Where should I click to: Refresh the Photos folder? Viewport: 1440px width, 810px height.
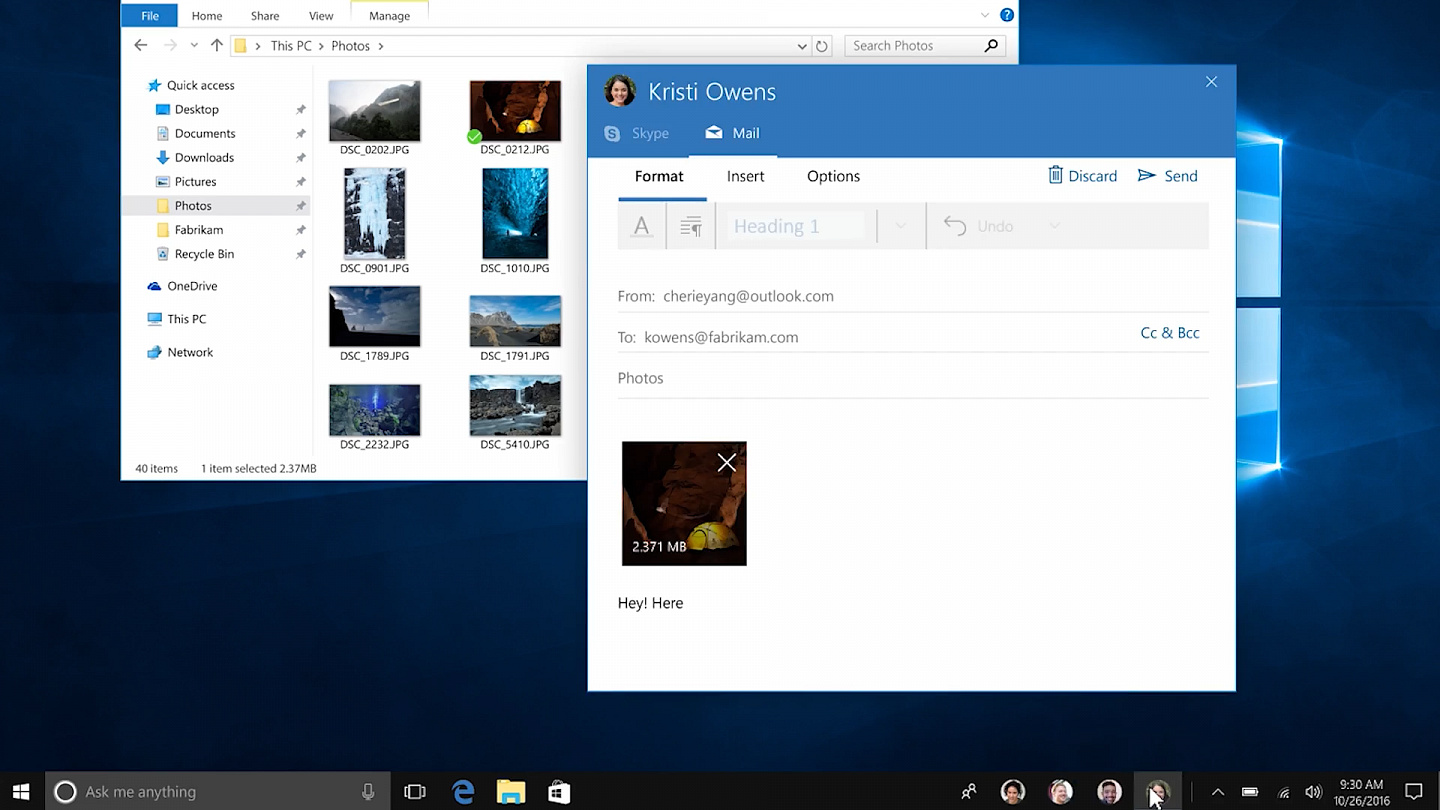tap(822, 46)
